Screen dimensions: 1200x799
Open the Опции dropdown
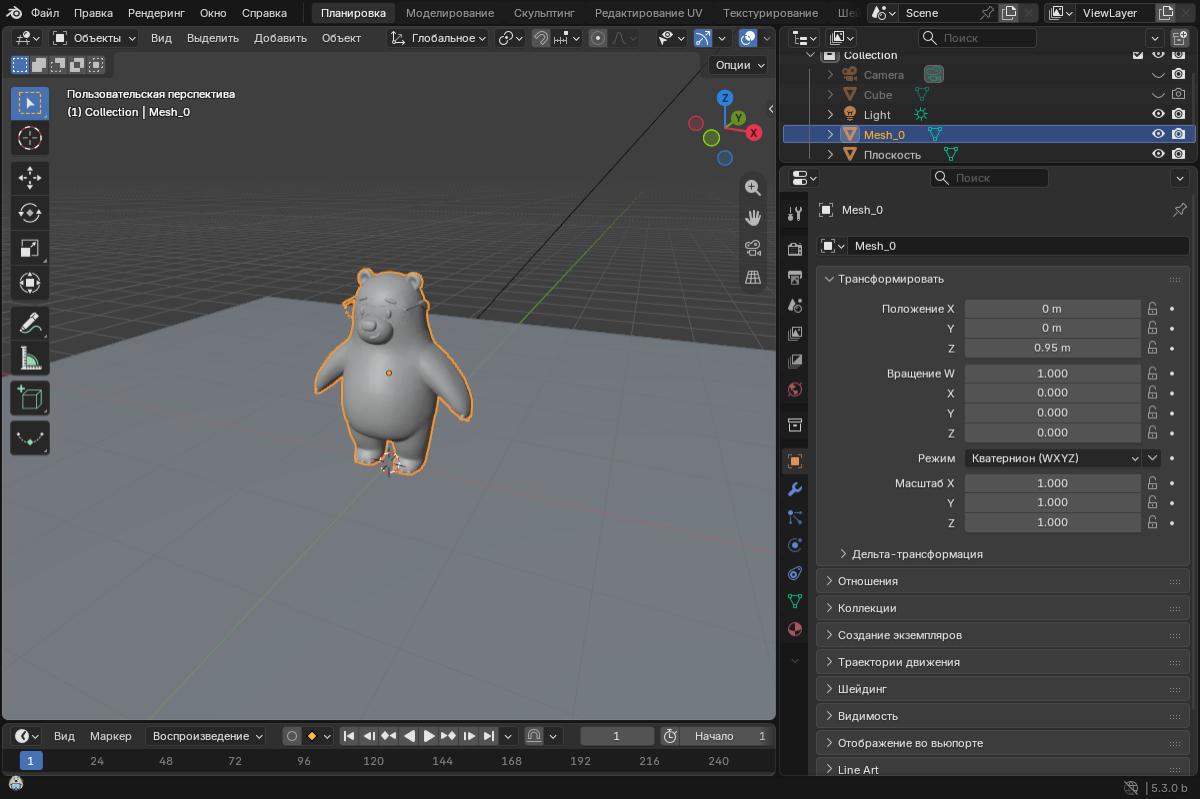739,64
